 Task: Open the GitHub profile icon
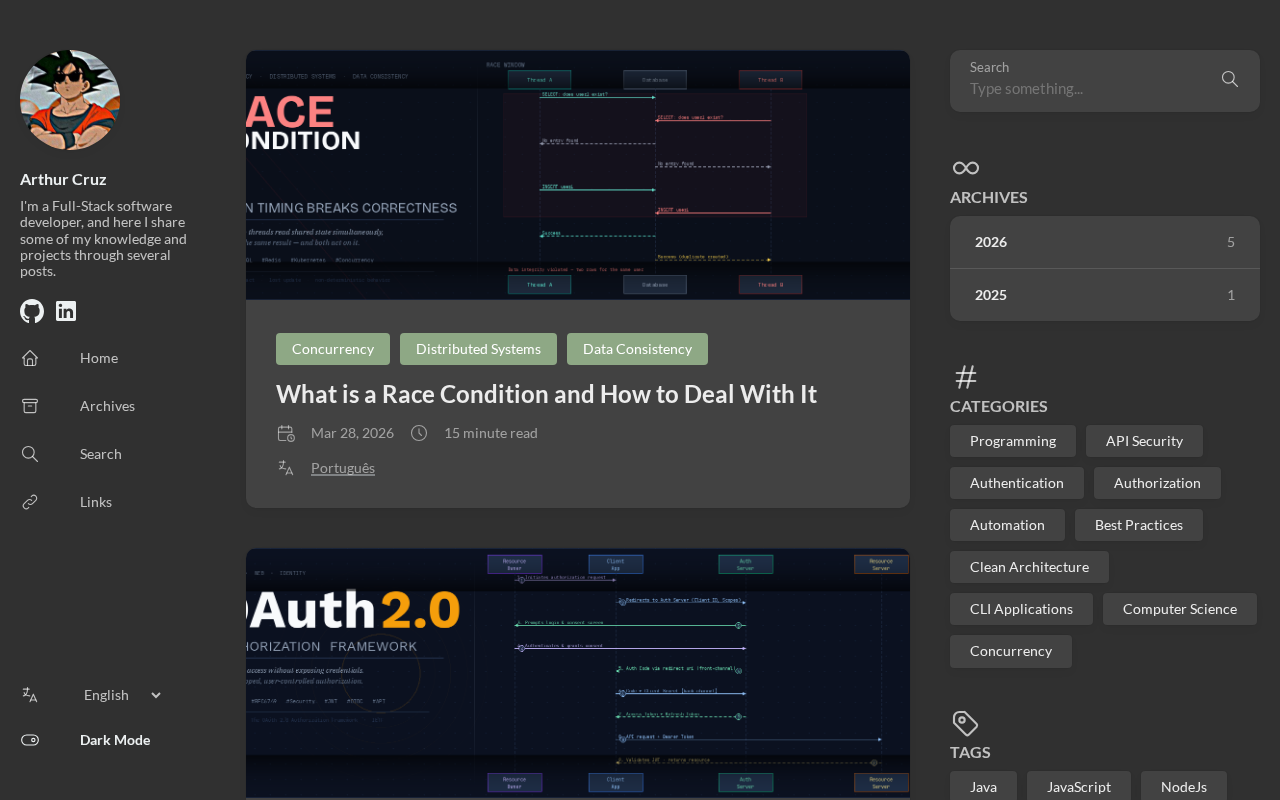[32, 311]
